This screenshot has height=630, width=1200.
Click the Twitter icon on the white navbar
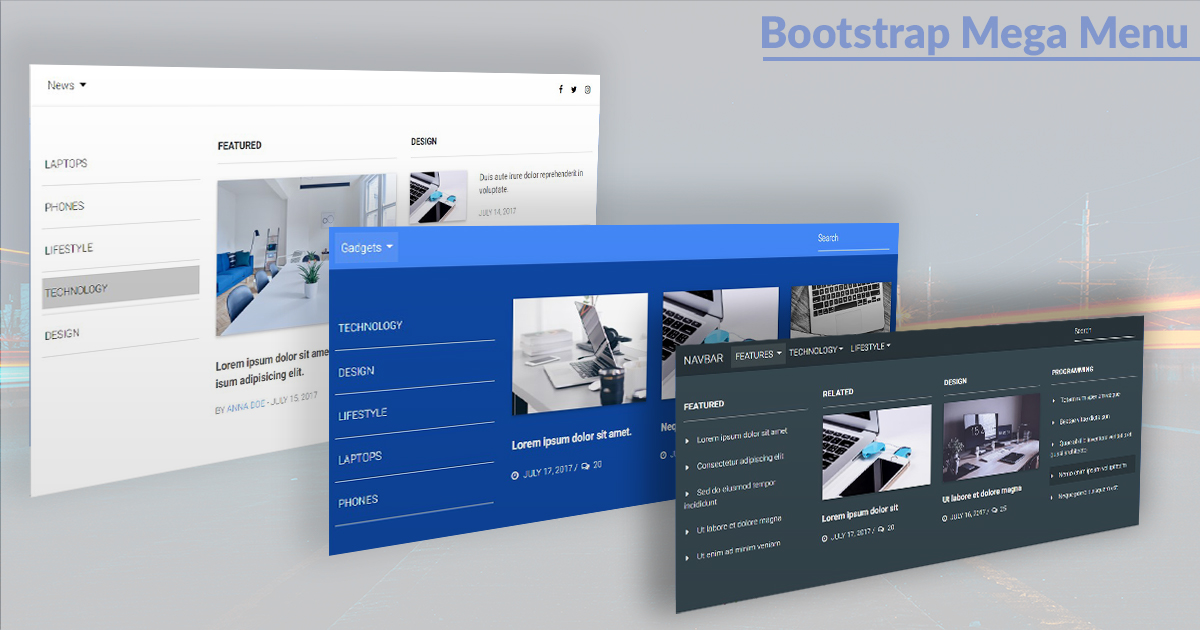coord(573,89)
